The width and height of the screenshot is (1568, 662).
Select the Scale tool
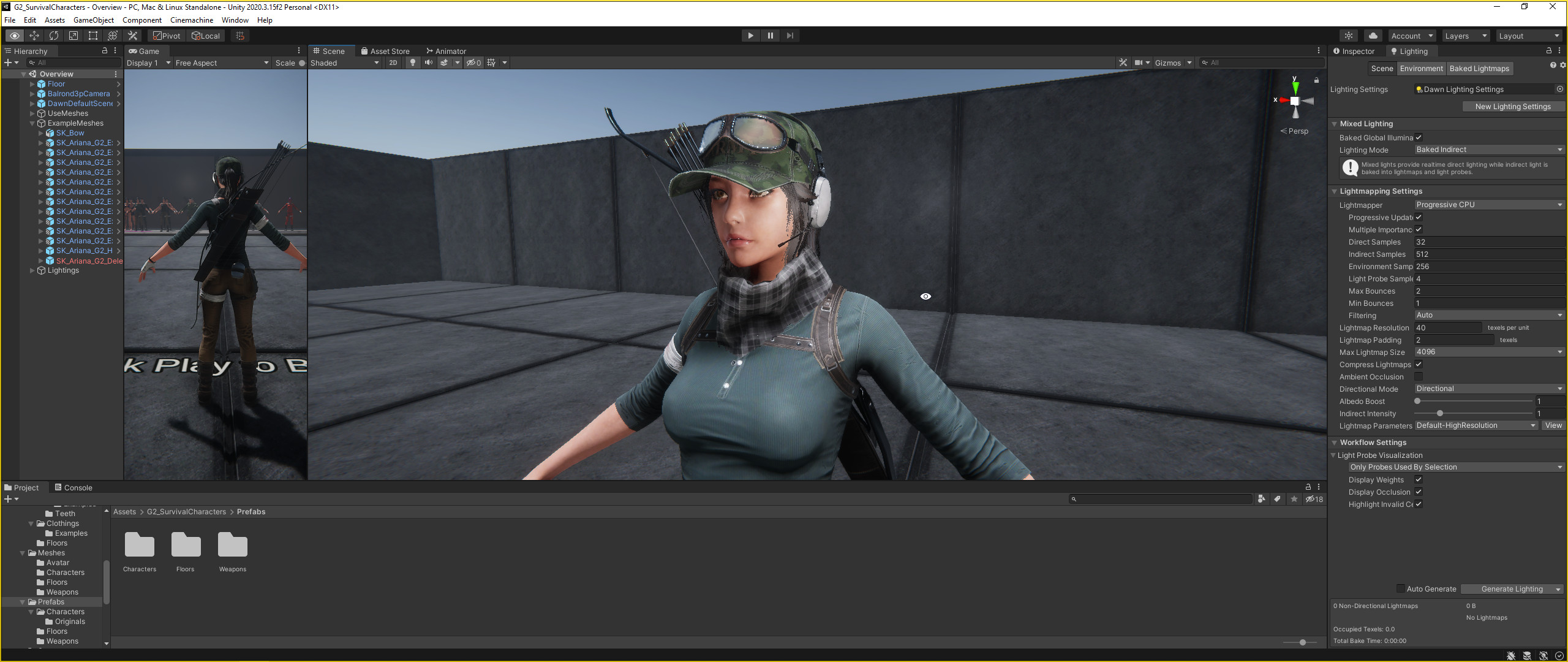[x=73, y=36]
